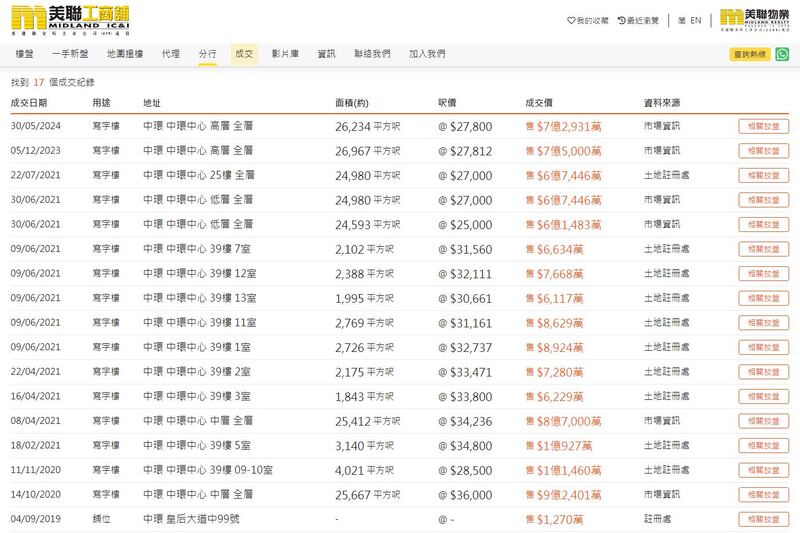Viewport: 800px width, 533px height.
Task: Click related listings button for 39樓 13室 row
Action: (763, 298)
